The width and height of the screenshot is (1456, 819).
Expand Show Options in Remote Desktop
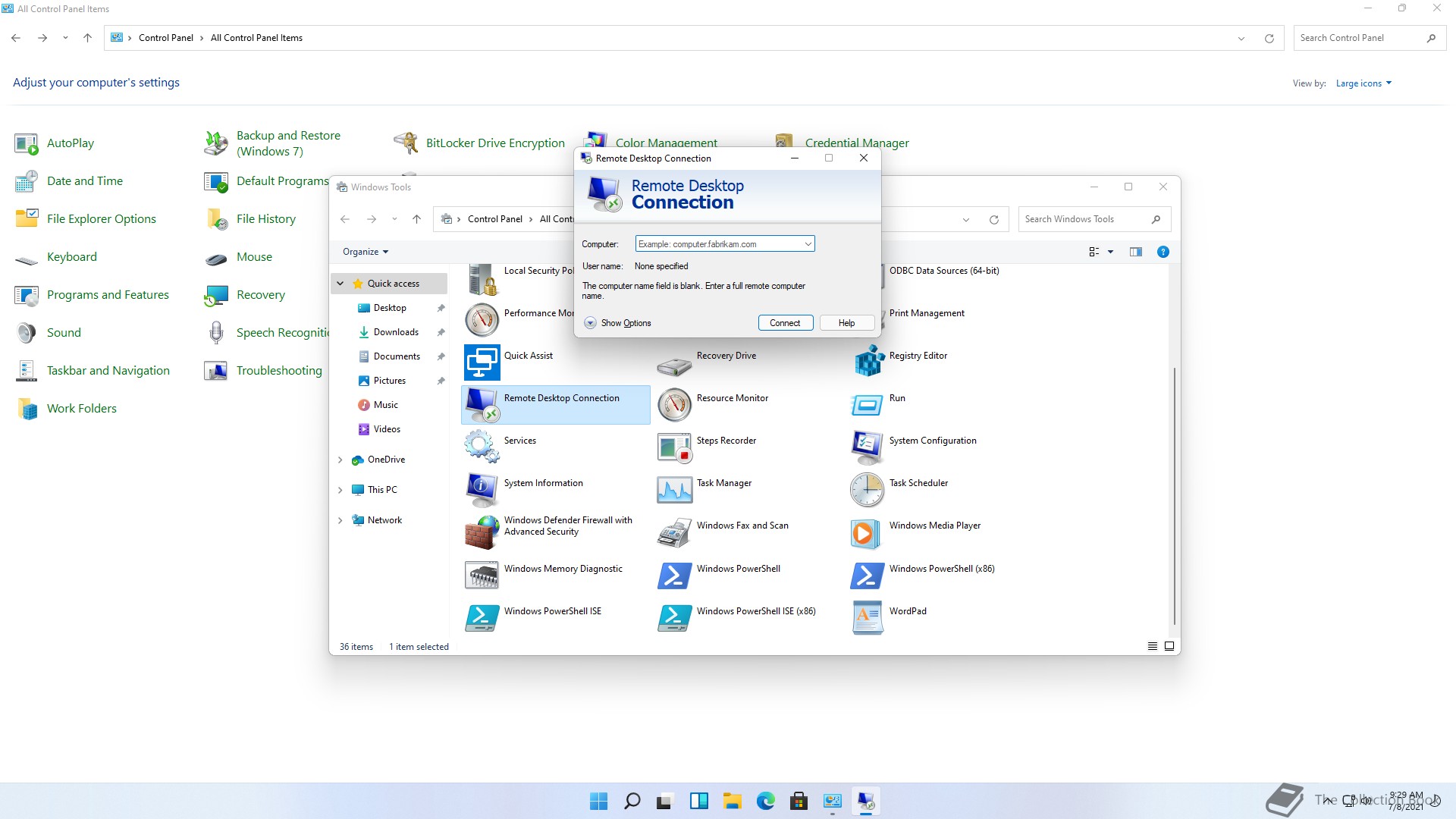pos(618,323)
